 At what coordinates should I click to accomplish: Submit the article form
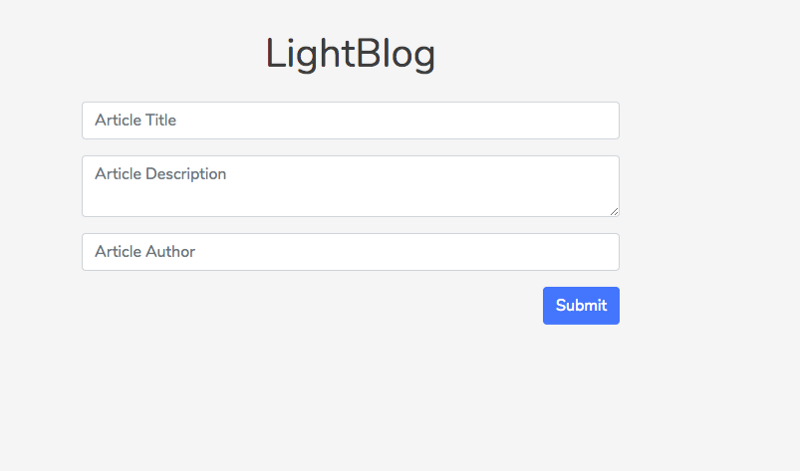click(x=581, y=306)
